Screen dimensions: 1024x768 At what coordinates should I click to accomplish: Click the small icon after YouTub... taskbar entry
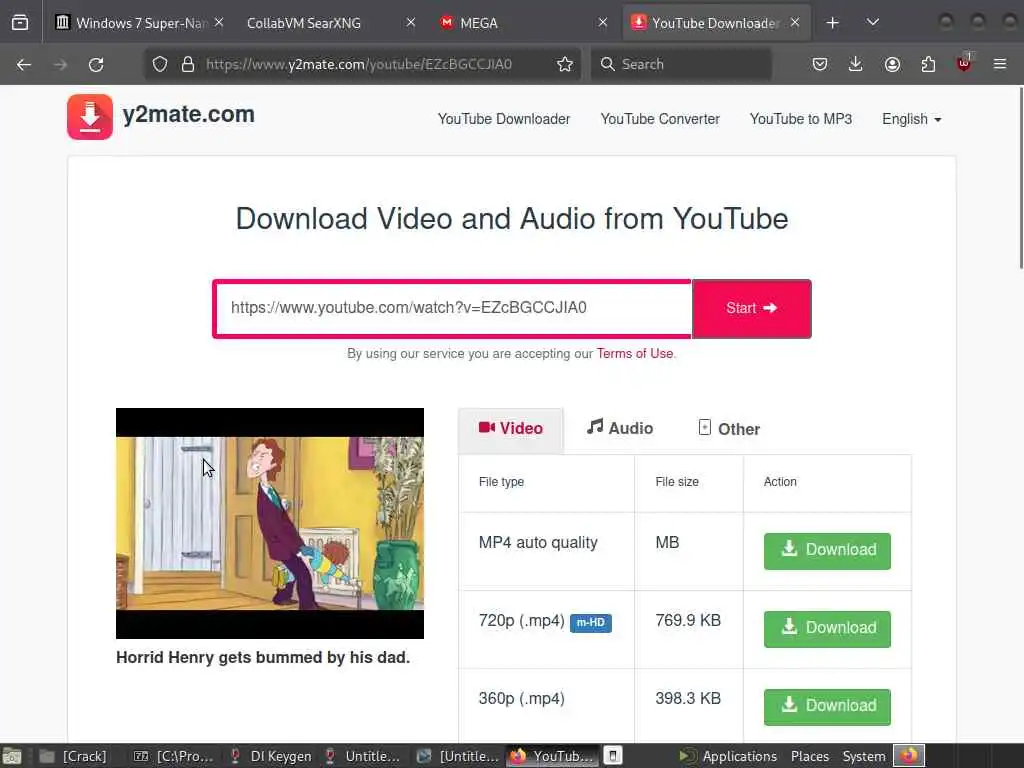click(x=613, y=756)
